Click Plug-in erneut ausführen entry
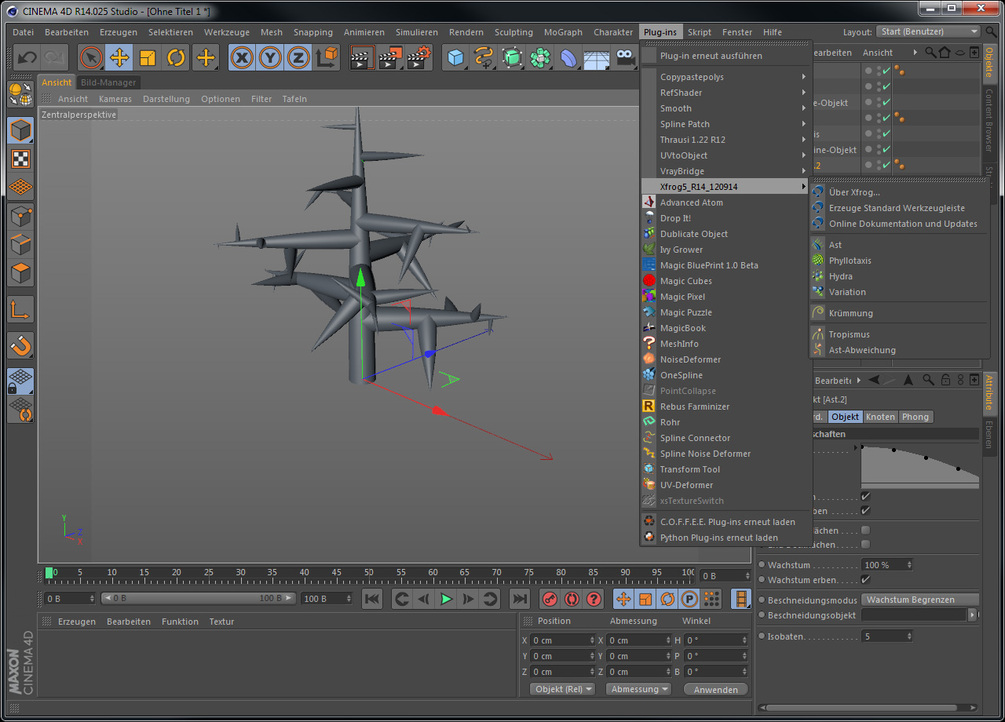The image size is (1005, 722). click(x=711, y=56)
